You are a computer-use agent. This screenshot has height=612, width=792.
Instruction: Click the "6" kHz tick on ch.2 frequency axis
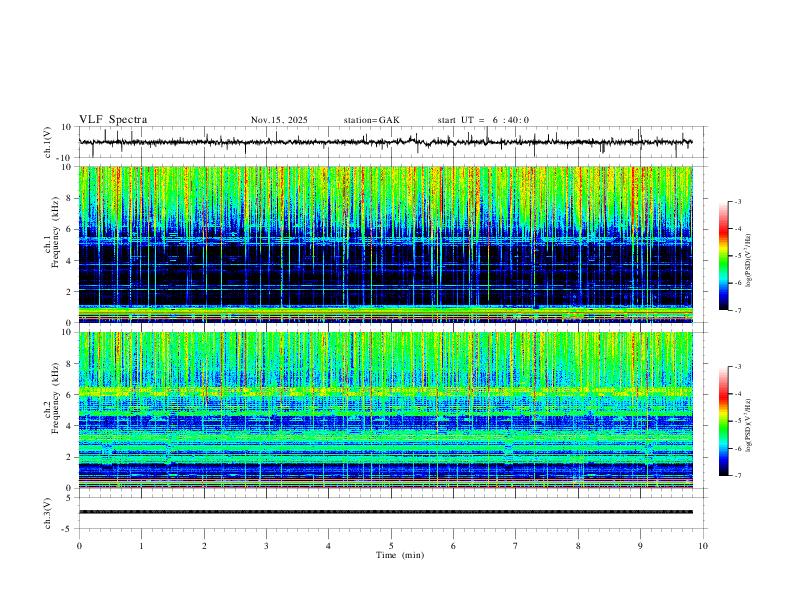(x=69, y=394)
